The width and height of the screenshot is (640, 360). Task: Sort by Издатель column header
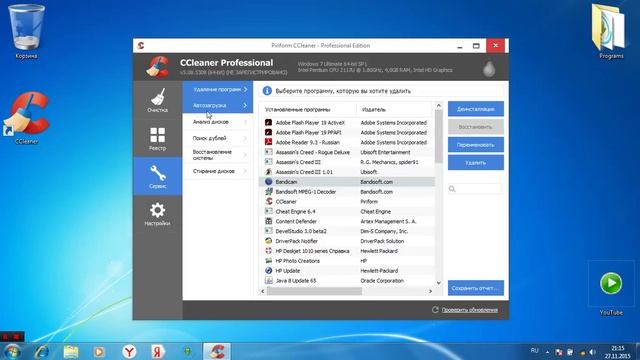[x=394, y=109]
